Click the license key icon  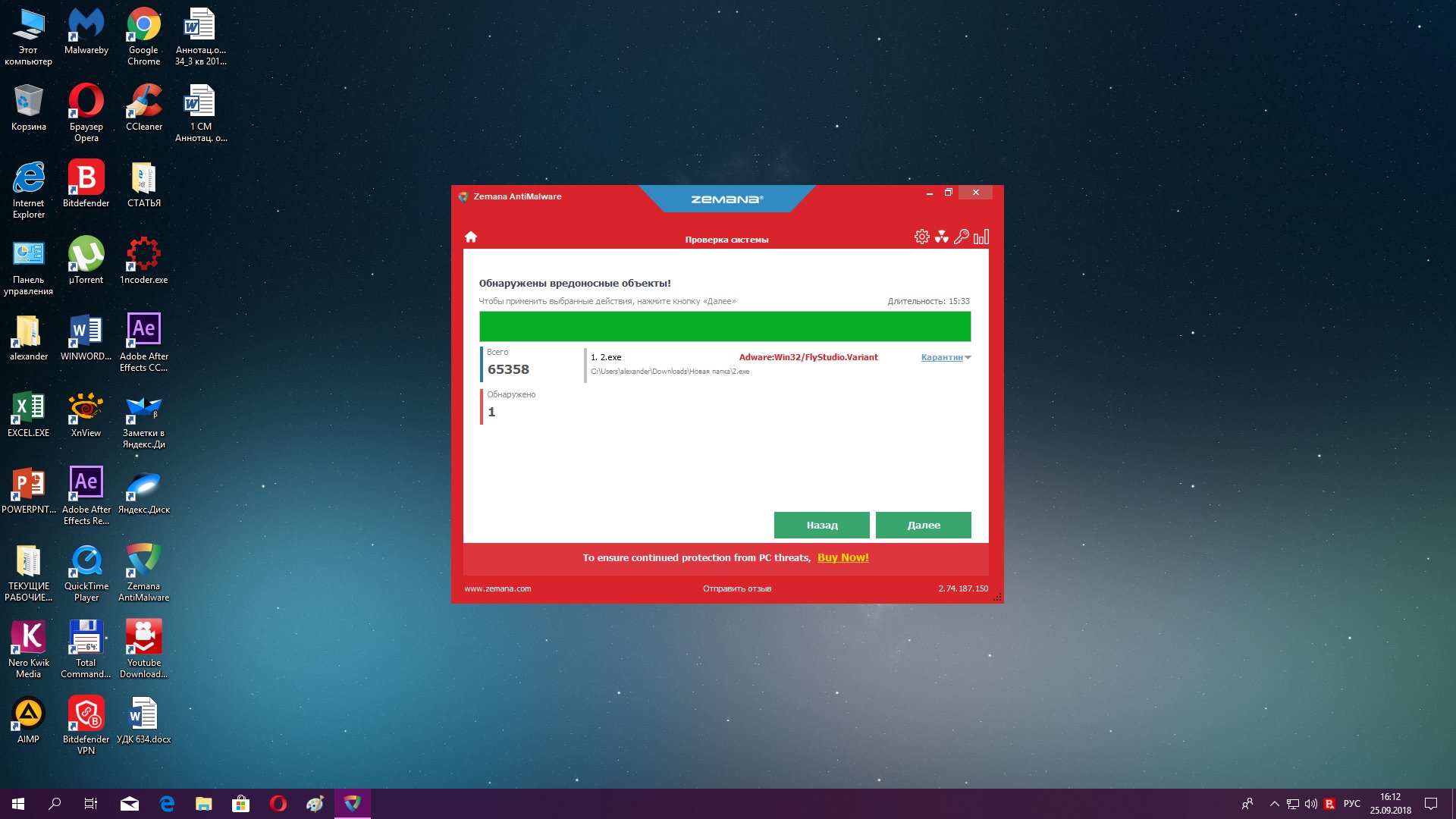tap(961, 237)
